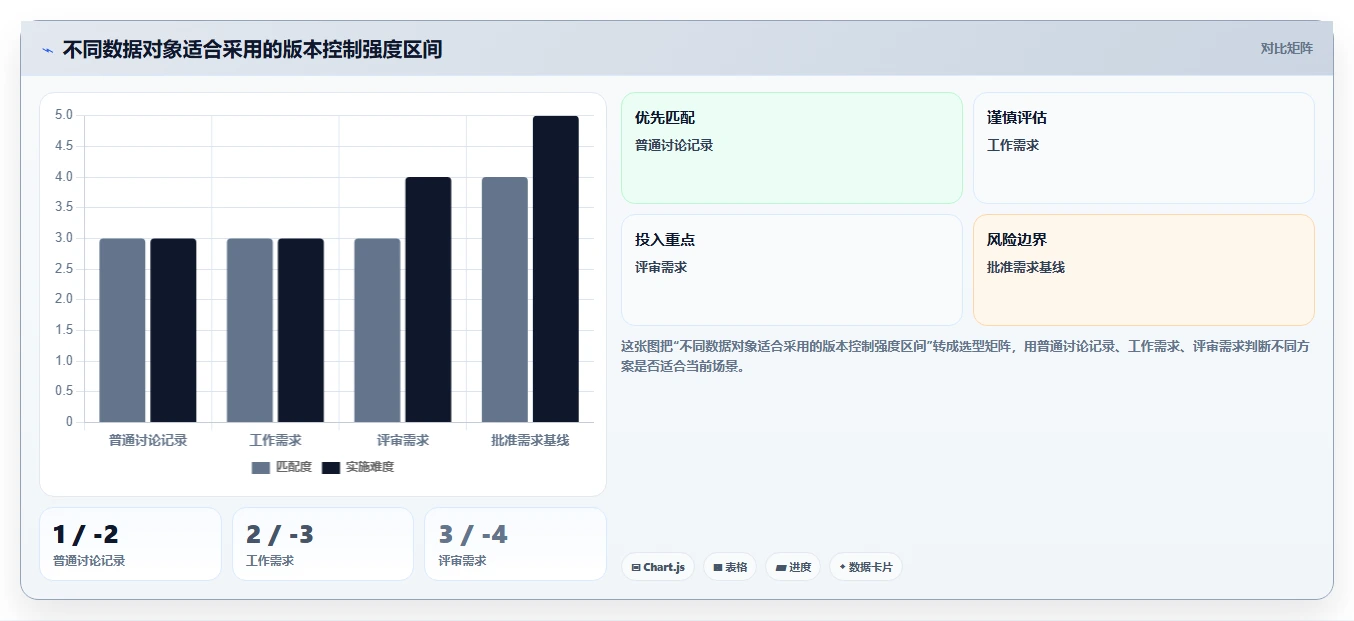Select the 优先匹配 matrix card
Viewport: 1354px width, 621px height.
792,148
